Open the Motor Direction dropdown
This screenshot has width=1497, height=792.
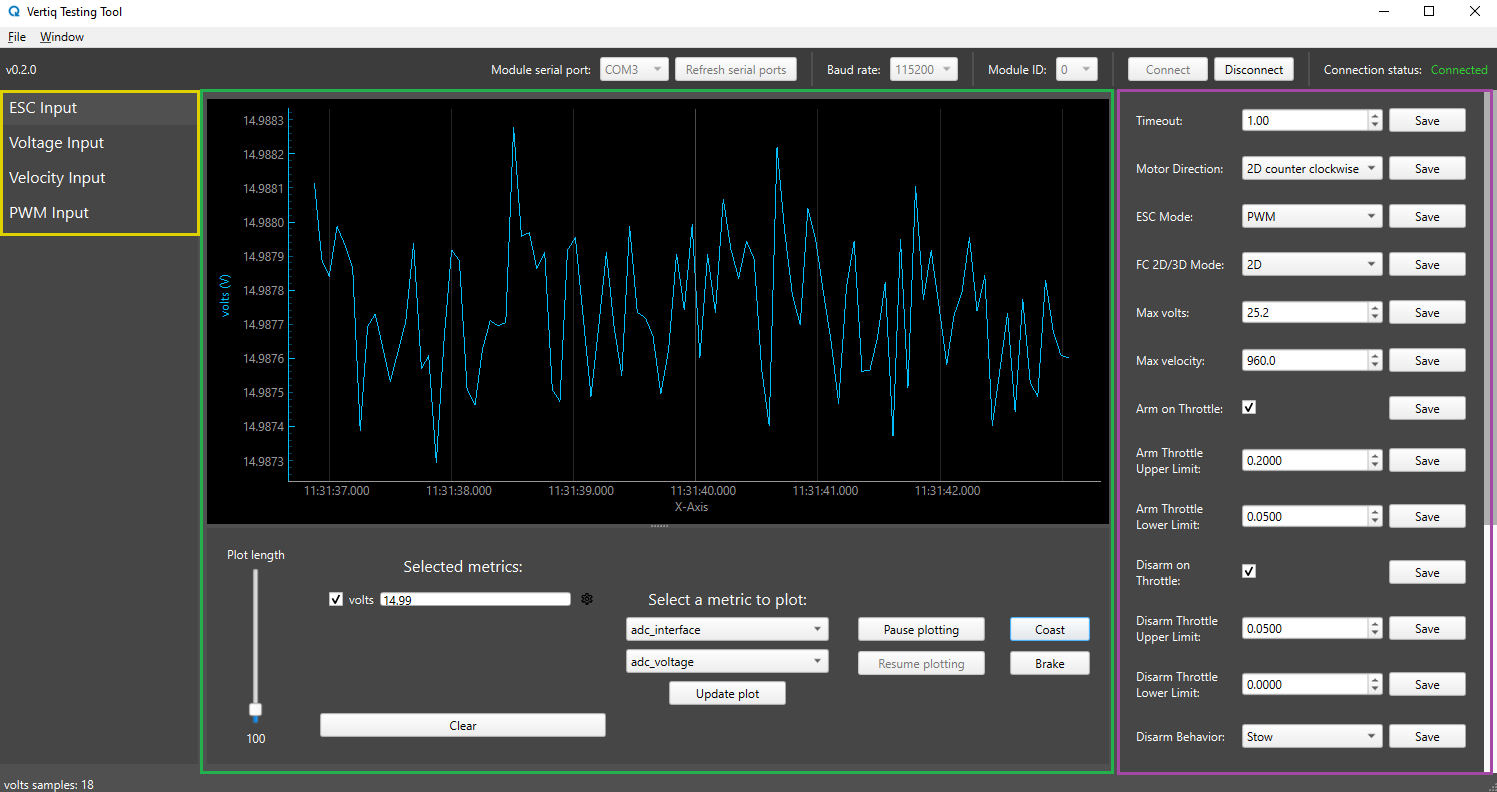[1312, 168]
